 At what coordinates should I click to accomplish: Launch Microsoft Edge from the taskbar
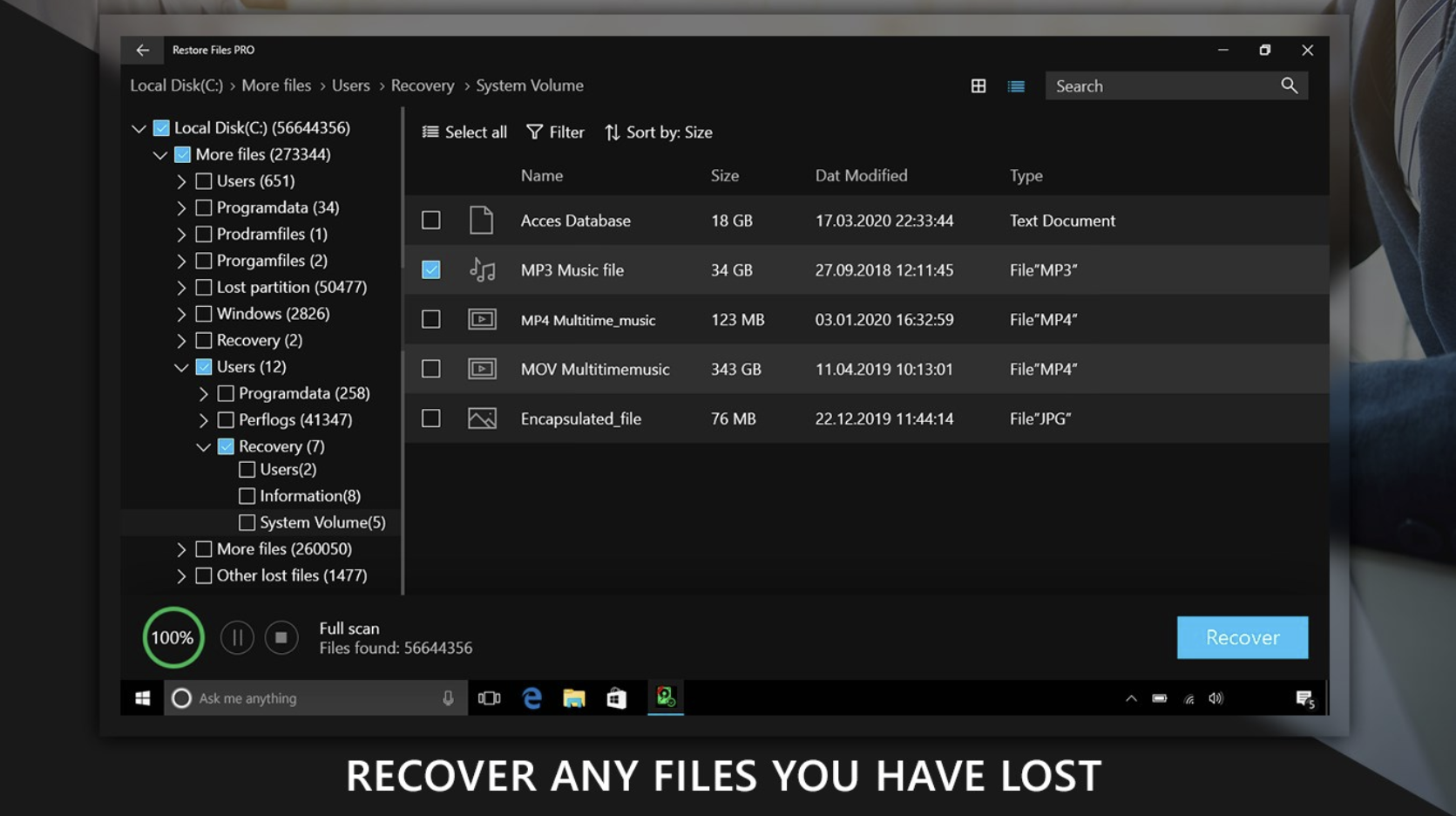click(x=532, y=698)
